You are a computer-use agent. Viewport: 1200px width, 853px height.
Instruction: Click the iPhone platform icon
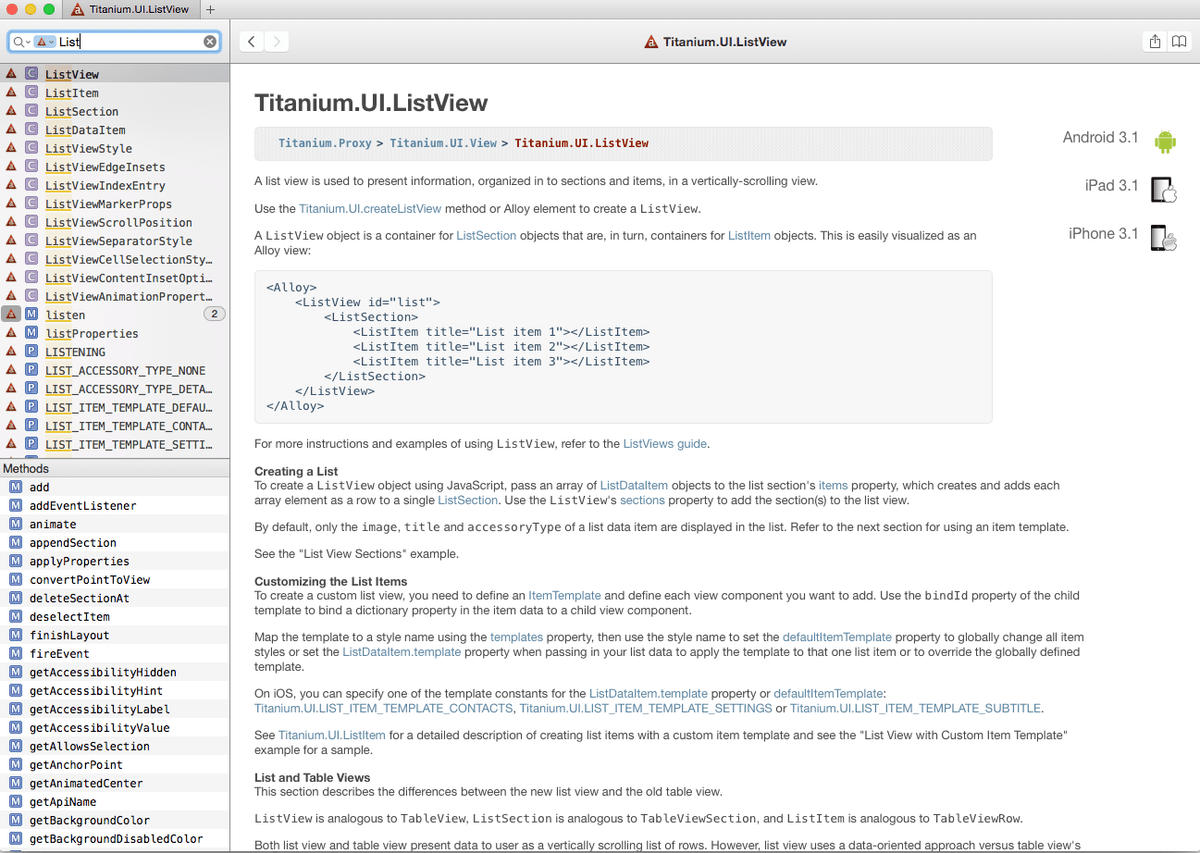[1163, 237]
